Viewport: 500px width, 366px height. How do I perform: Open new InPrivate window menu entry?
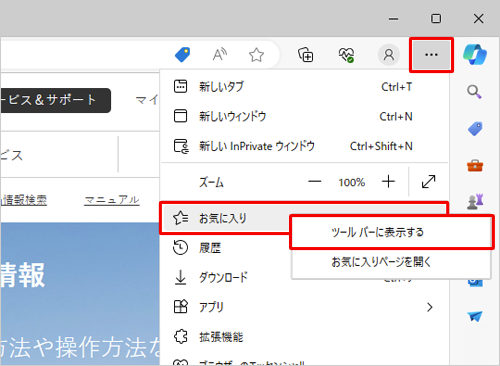tap(304, 146)
